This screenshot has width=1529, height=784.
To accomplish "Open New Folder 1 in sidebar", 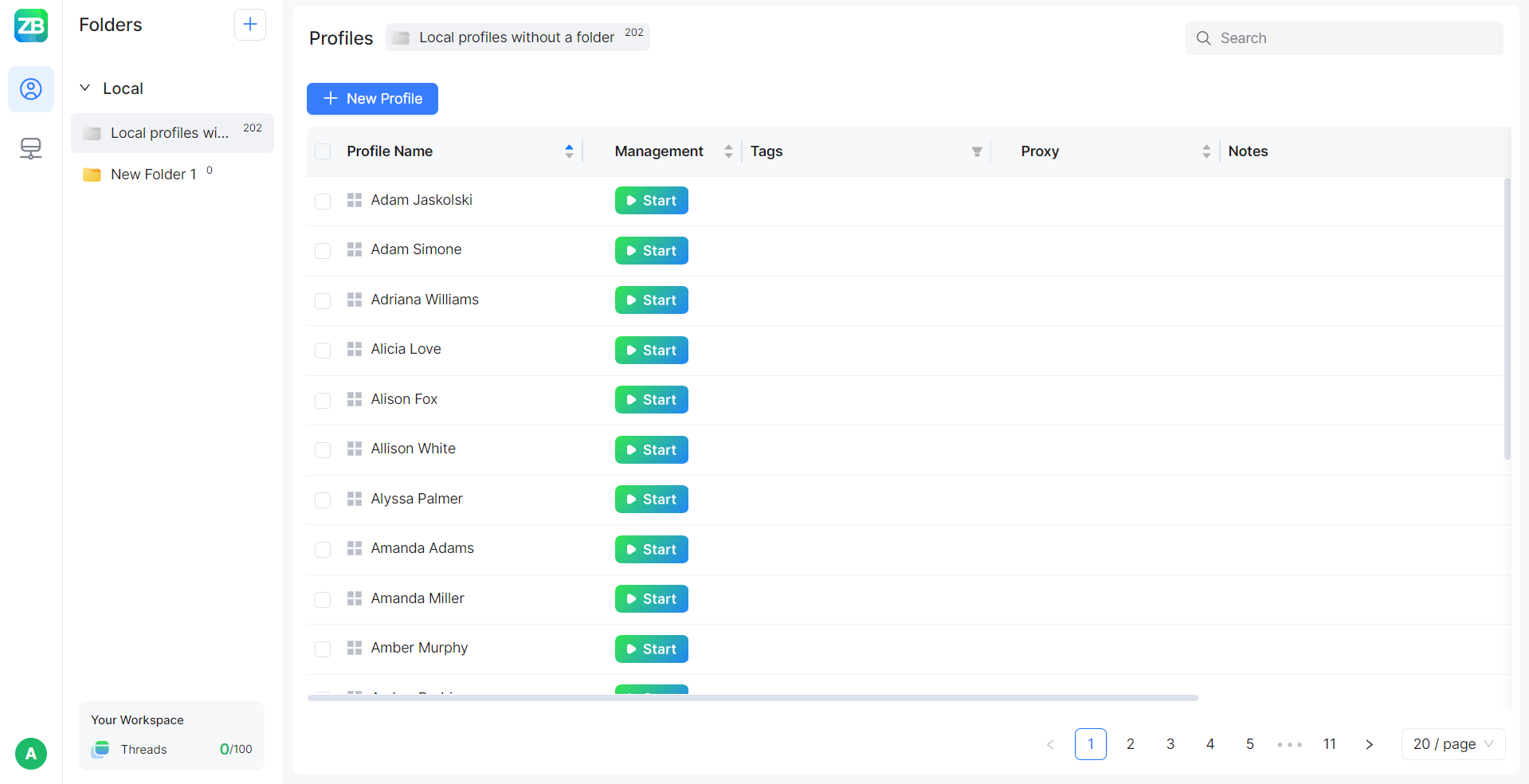I will (153, 174).
